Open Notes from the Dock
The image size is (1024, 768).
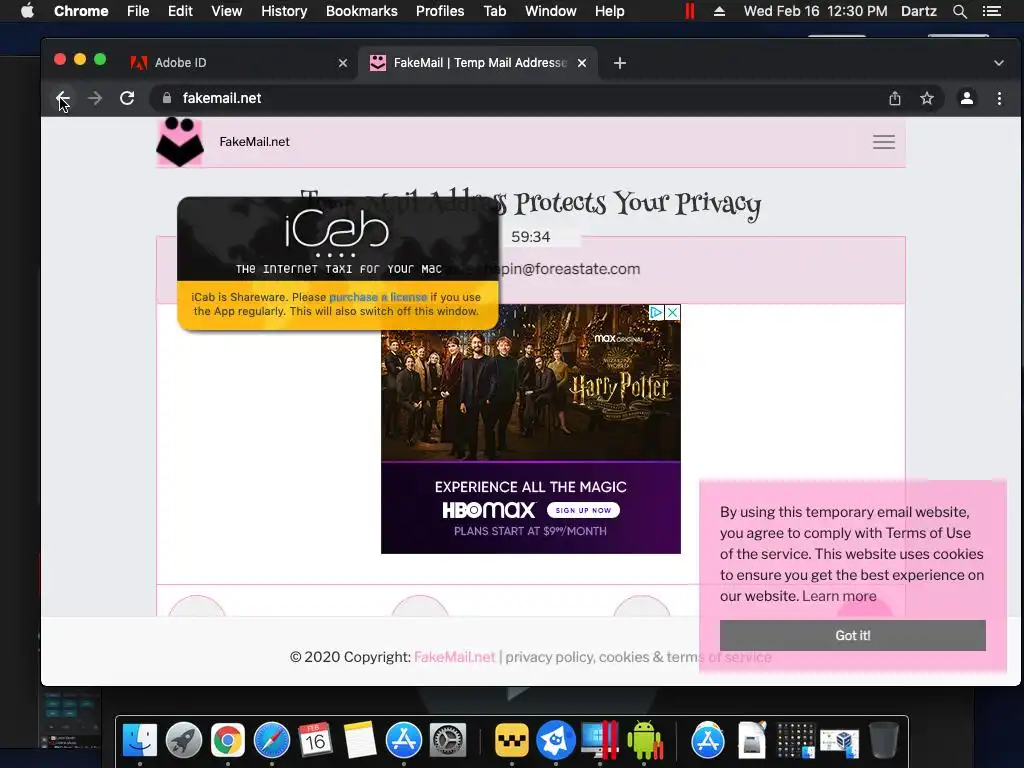click(360, 741)
